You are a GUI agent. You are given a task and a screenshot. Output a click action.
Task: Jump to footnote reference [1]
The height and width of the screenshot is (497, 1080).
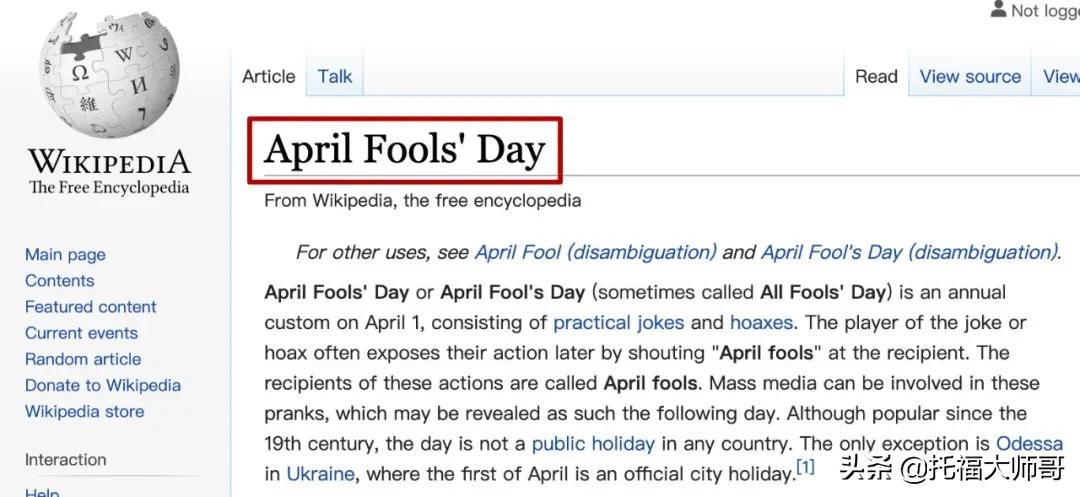(x=805, y=468)
